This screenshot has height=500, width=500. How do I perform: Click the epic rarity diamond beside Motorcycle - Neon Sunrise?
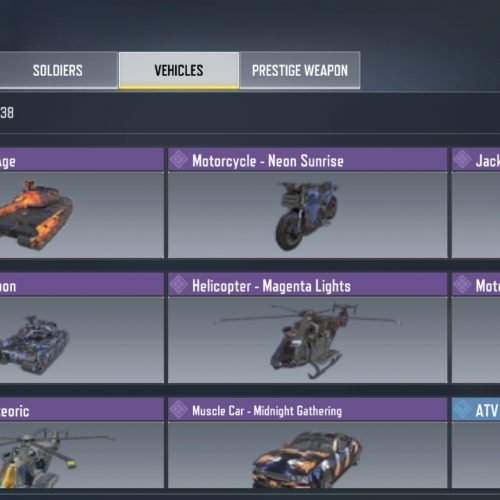pyautogui.click(x=179, y=160)
